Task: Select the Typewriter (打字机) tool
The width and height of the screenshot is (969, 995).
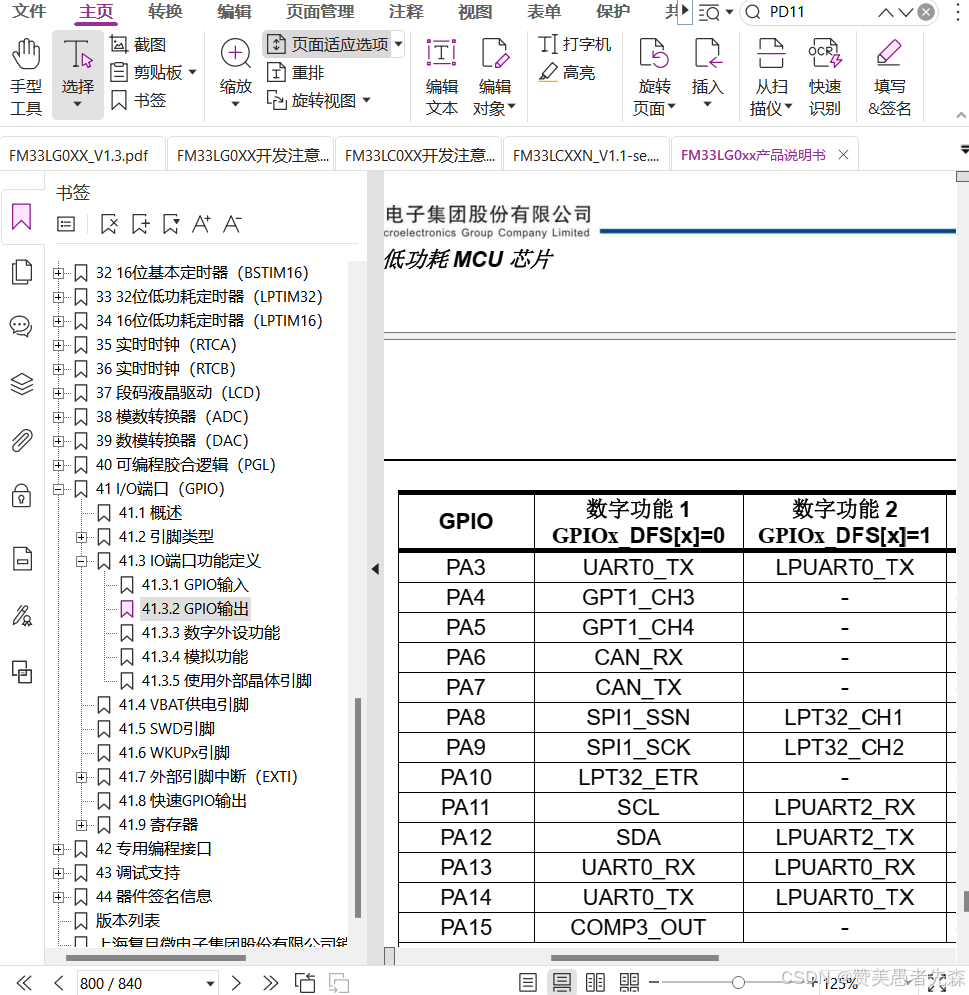Action: pos(575,44)
